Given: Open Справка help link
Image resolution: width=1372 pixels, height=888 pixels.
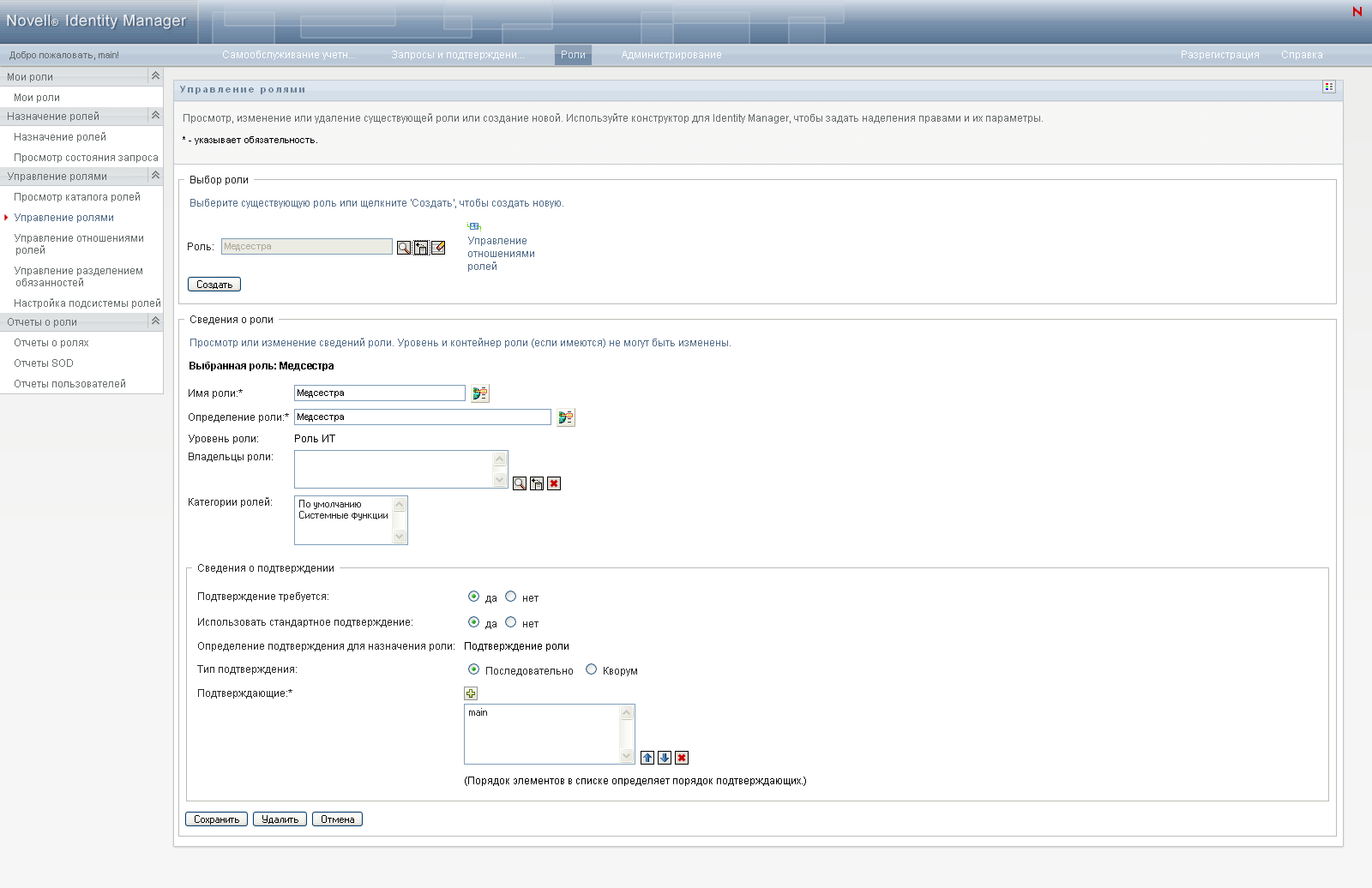Looking at the screenshot, I should pos(1302,55).
